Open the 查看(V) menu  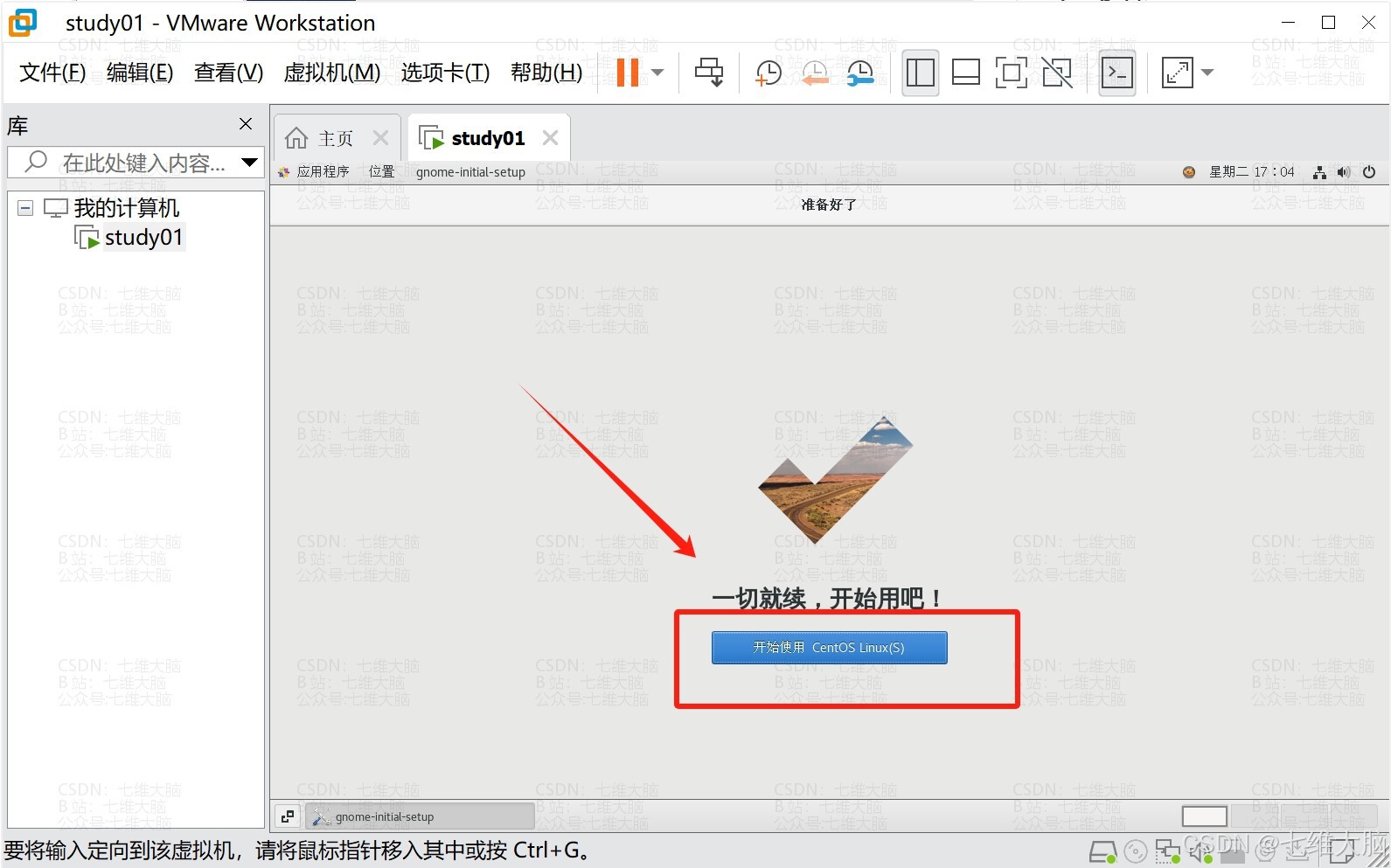tap(228, 73)
